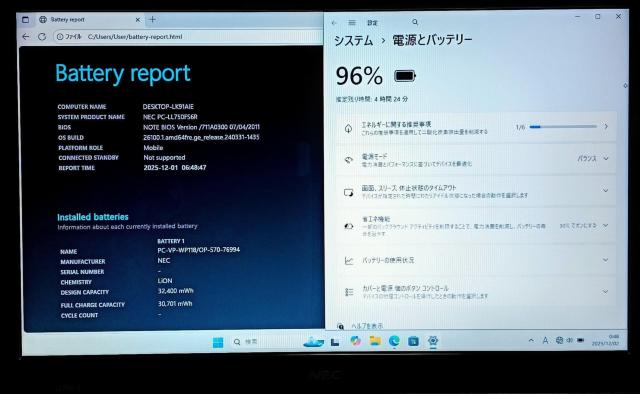Viewport: 640px width, 394px height.
Task: Expand the バッテリーの使用状況 section
Action: (x=476, y=260)
